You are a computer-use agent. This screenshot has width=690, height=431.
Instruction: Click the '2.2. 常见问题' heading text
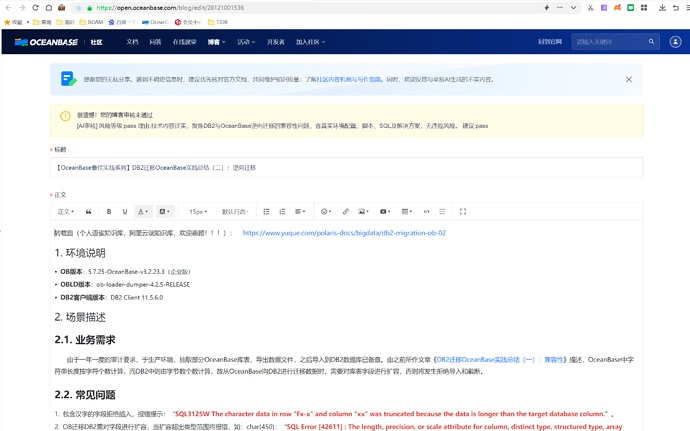85,395
